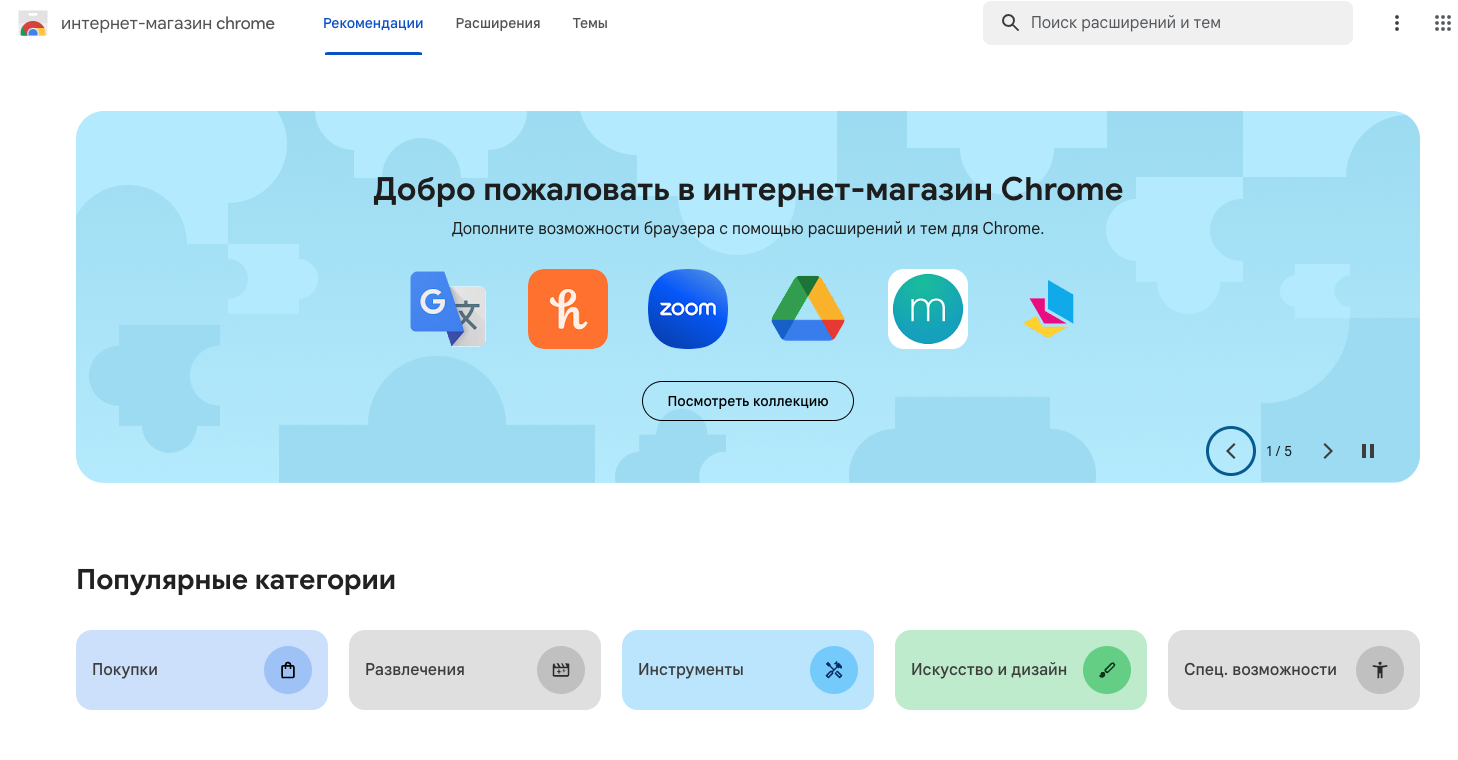Click the brush icon in Искусство и дизайн
1458x760 pixels.
(1107, 670)
